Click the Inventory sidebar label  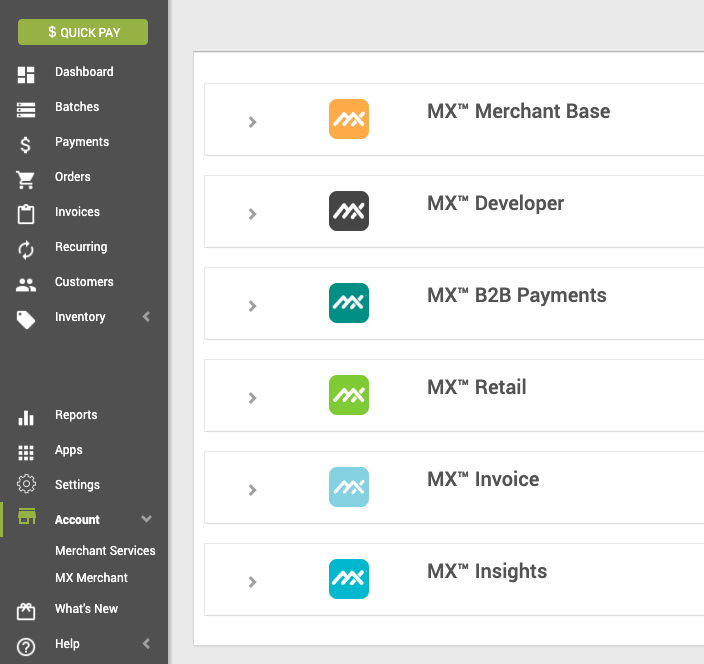click(x=80, y=317)
